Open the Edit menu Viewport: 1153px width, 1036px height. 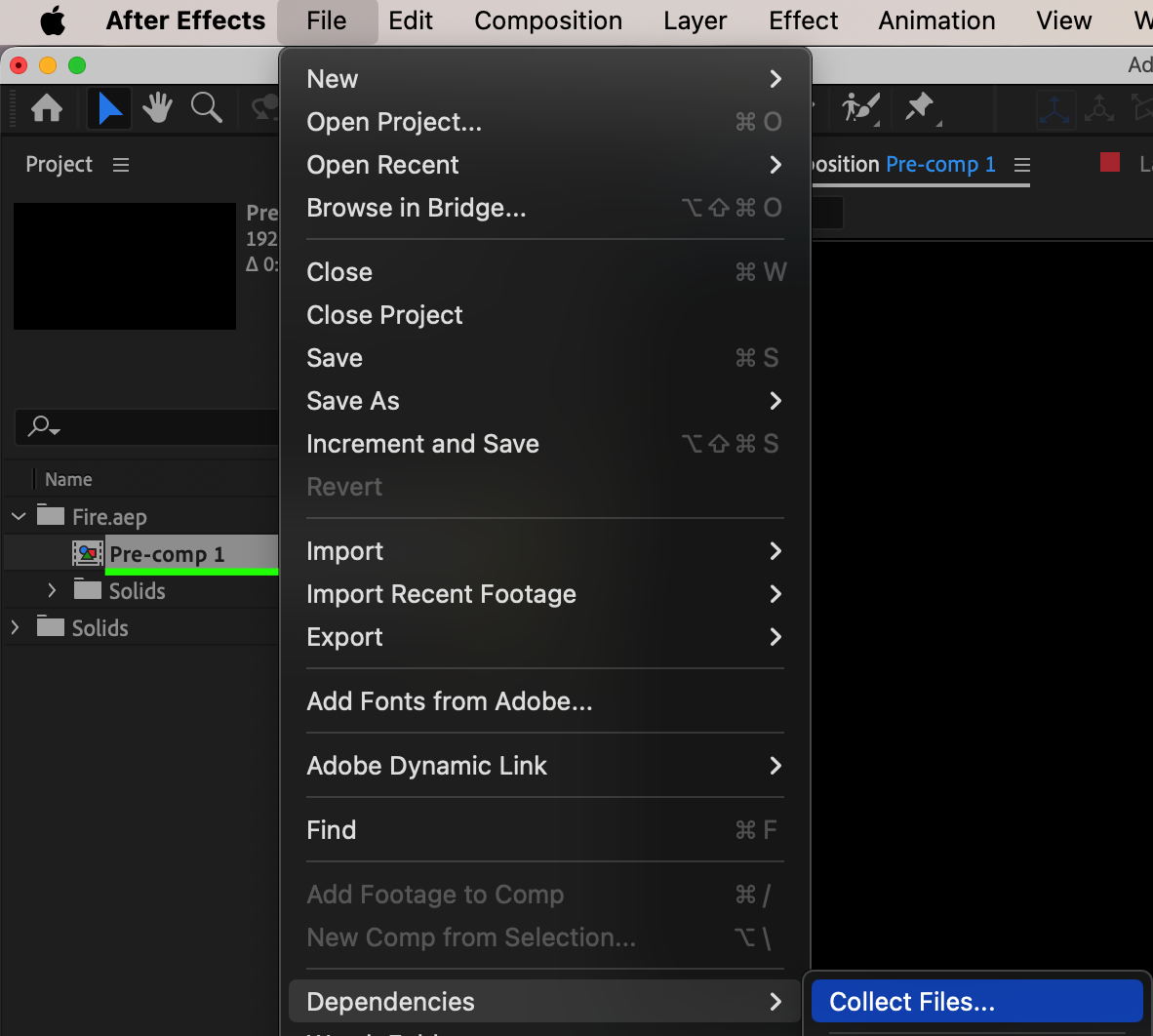point(411,20)
